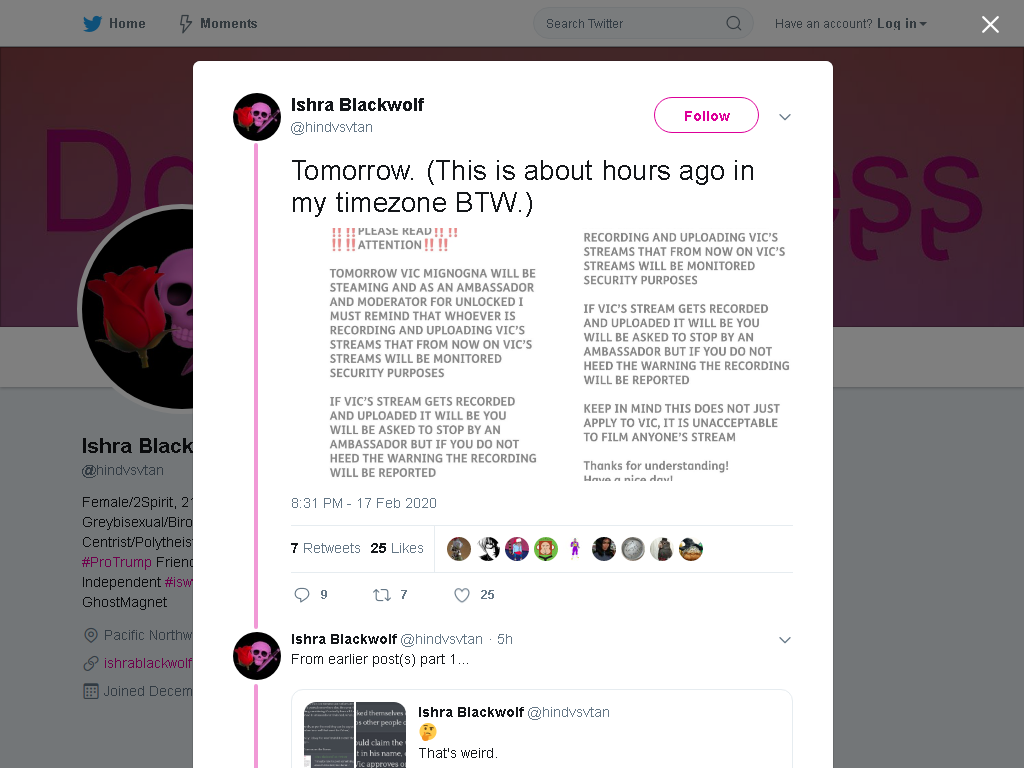The width and height of the screenshot is (1024, 768).
Task: Click the reply speech bubble icon
Action: coord(302,595)
